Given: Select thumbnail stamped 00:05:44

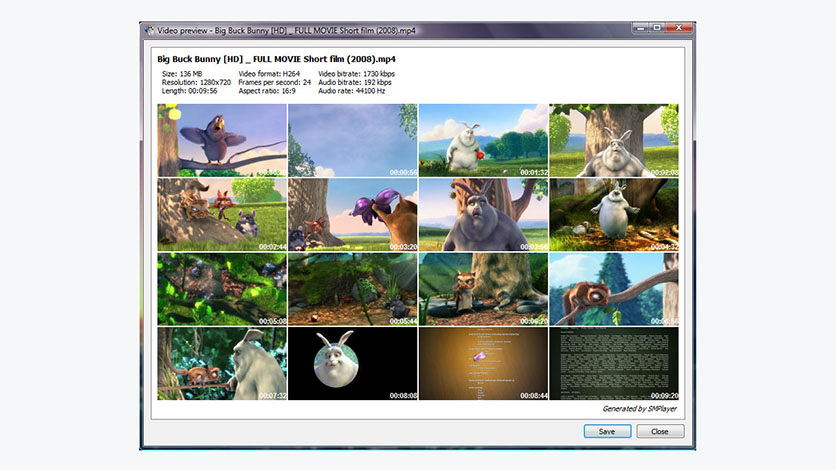Looking at the screenshot, I should pyautogui.click(x=352, y=289).
